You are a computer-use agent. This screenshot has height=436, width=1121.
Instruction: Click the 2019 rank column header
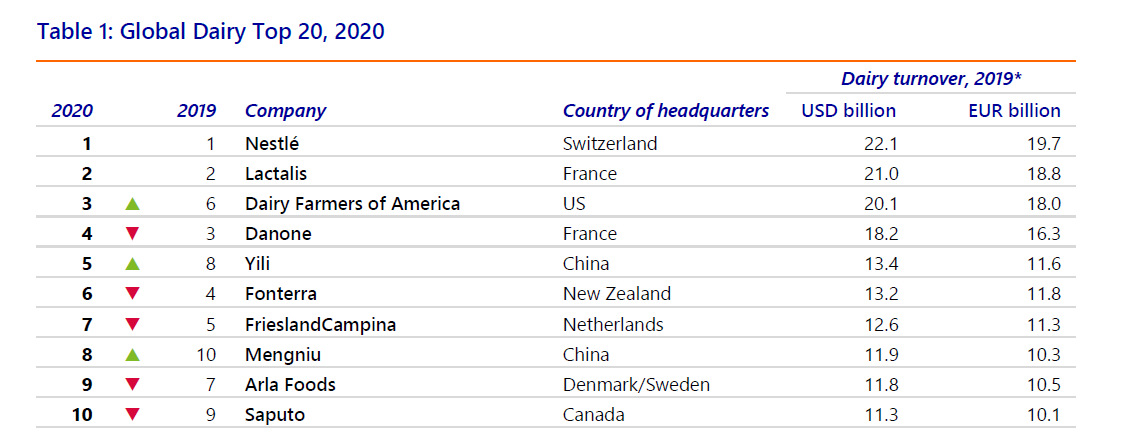click(196, 111)
